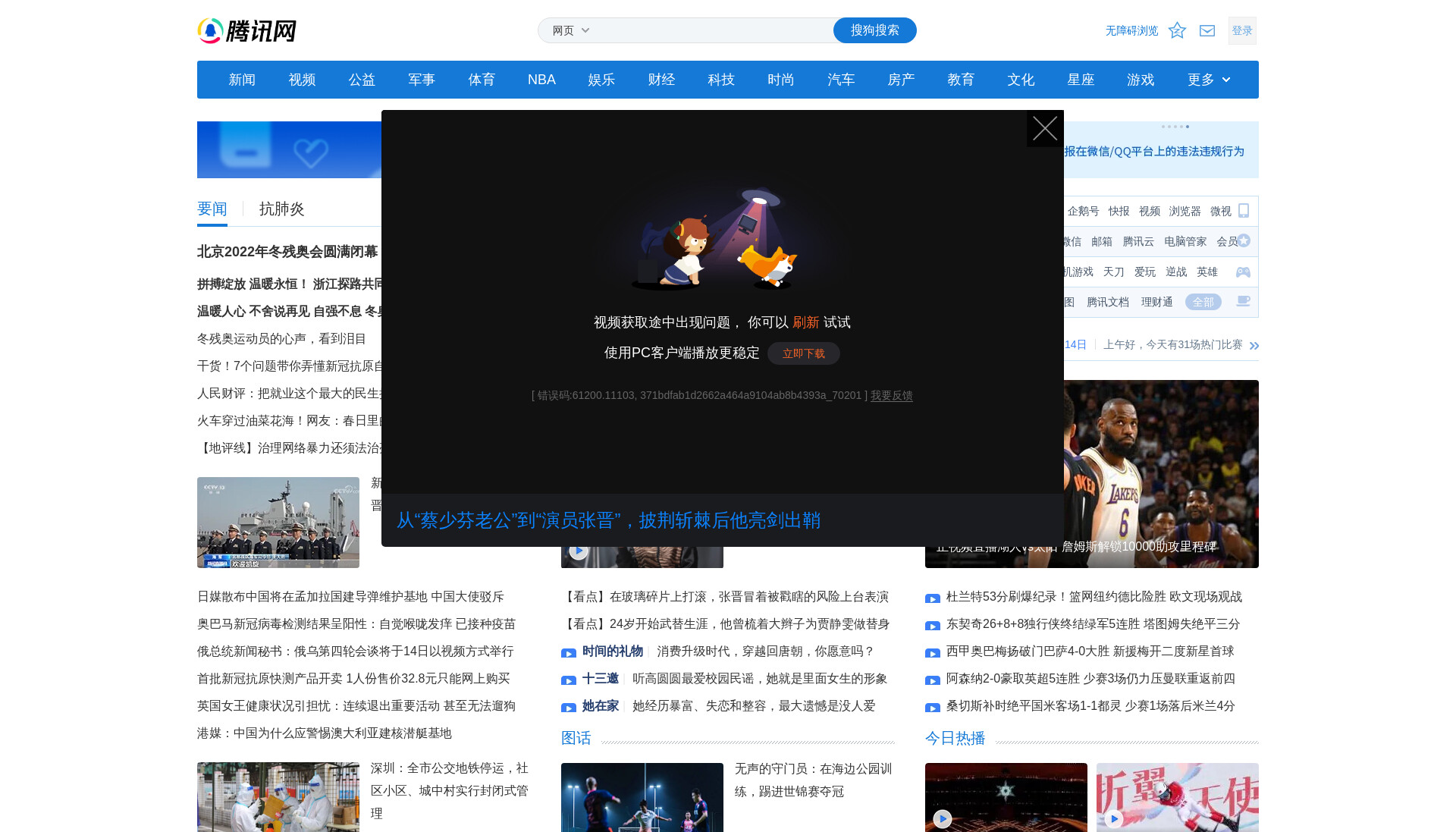Open headline 港媒：中国为什么应警惕澳大利亚建核潜艇基地
Viewport: 1456px width, 832px height.
pyautogui.click(x=325, y=733)
